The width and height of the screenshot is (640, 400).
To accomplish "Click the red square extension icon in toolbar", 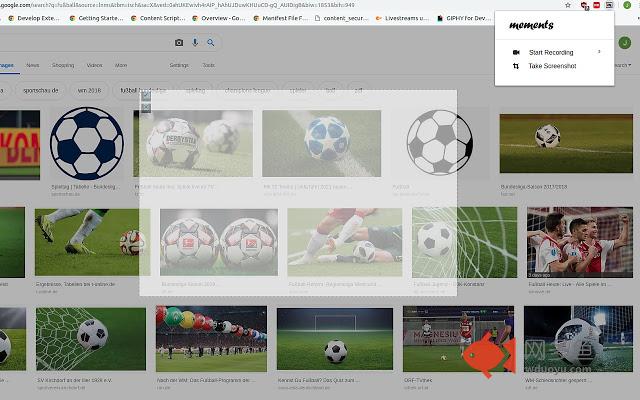I will coord(596,5).
